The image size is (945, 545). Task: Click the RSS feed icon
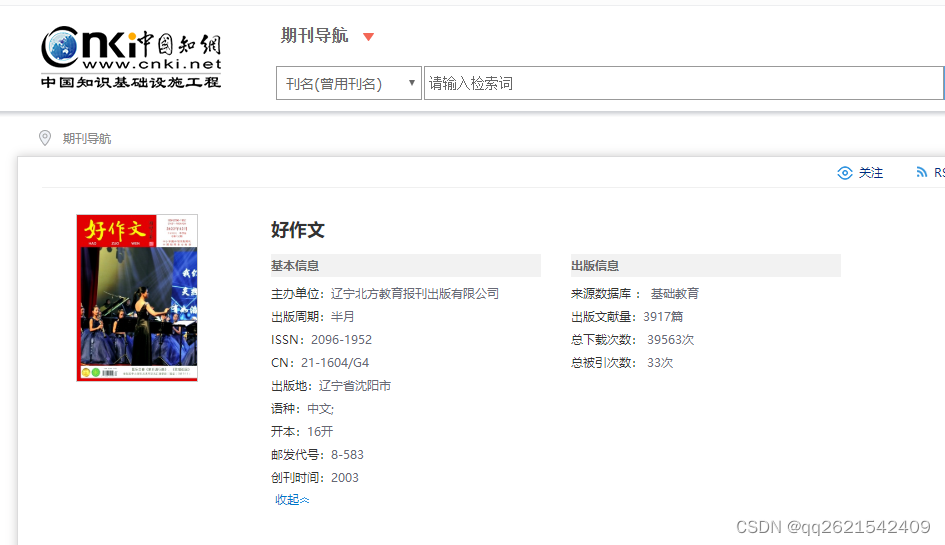(921, 172)
